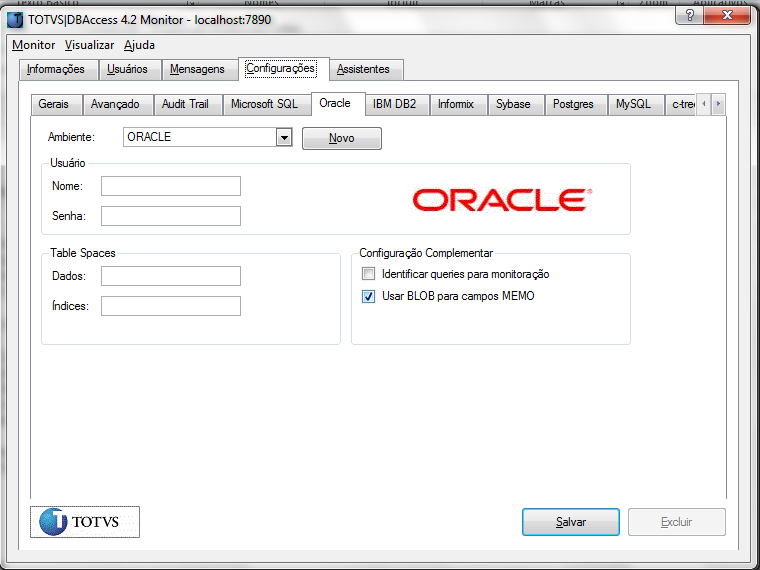Switch to the Usuários tab

pyautogui.click(x=129, y=69)
